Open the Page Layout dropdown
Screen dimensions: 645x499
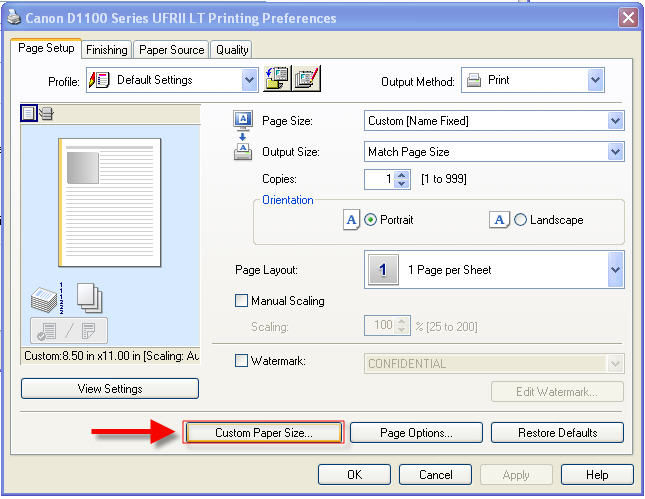[x=615, y=270]
